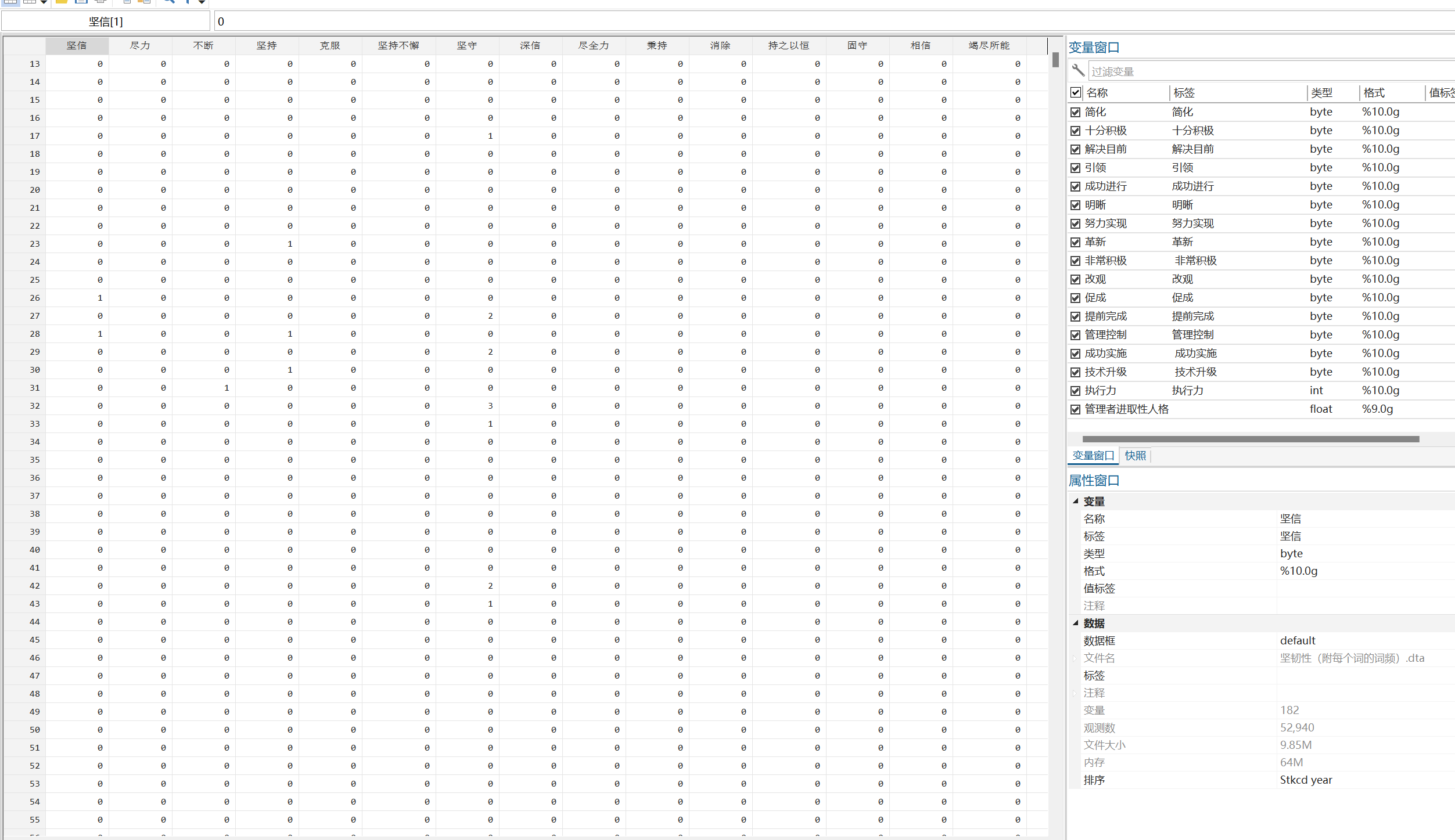
Task: Click the 过滤变量 filter input field
Action: point(1266,71)
